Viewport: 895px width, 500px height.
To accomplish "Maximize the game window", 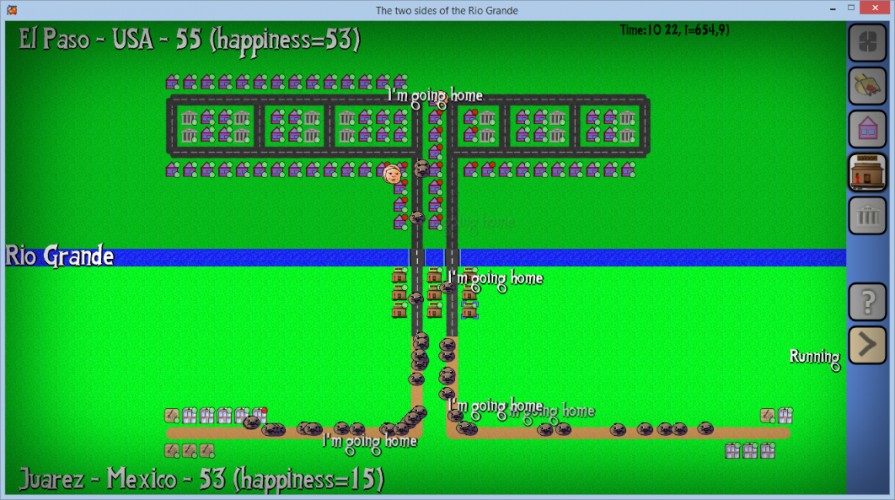I will point(851,8).
